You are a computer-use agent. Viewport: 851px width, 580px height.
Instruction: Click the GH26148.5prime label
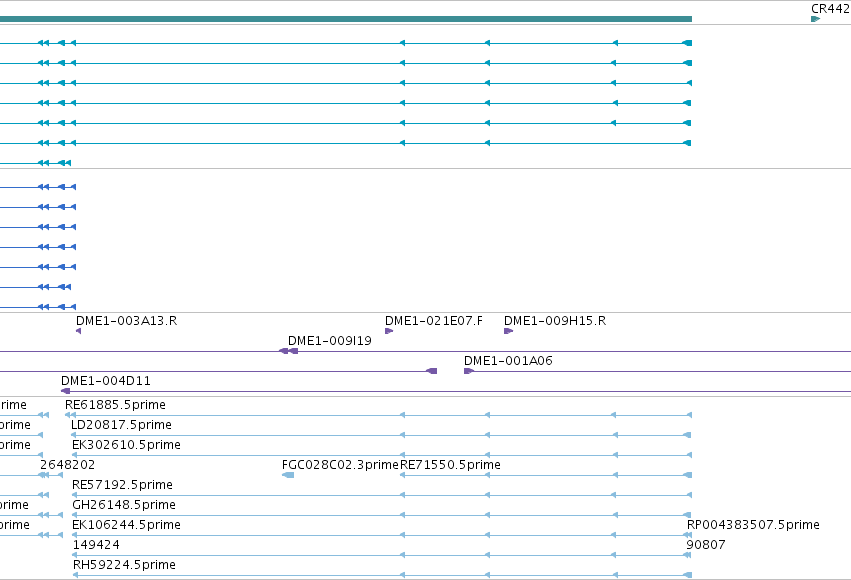tap(124, 505)
